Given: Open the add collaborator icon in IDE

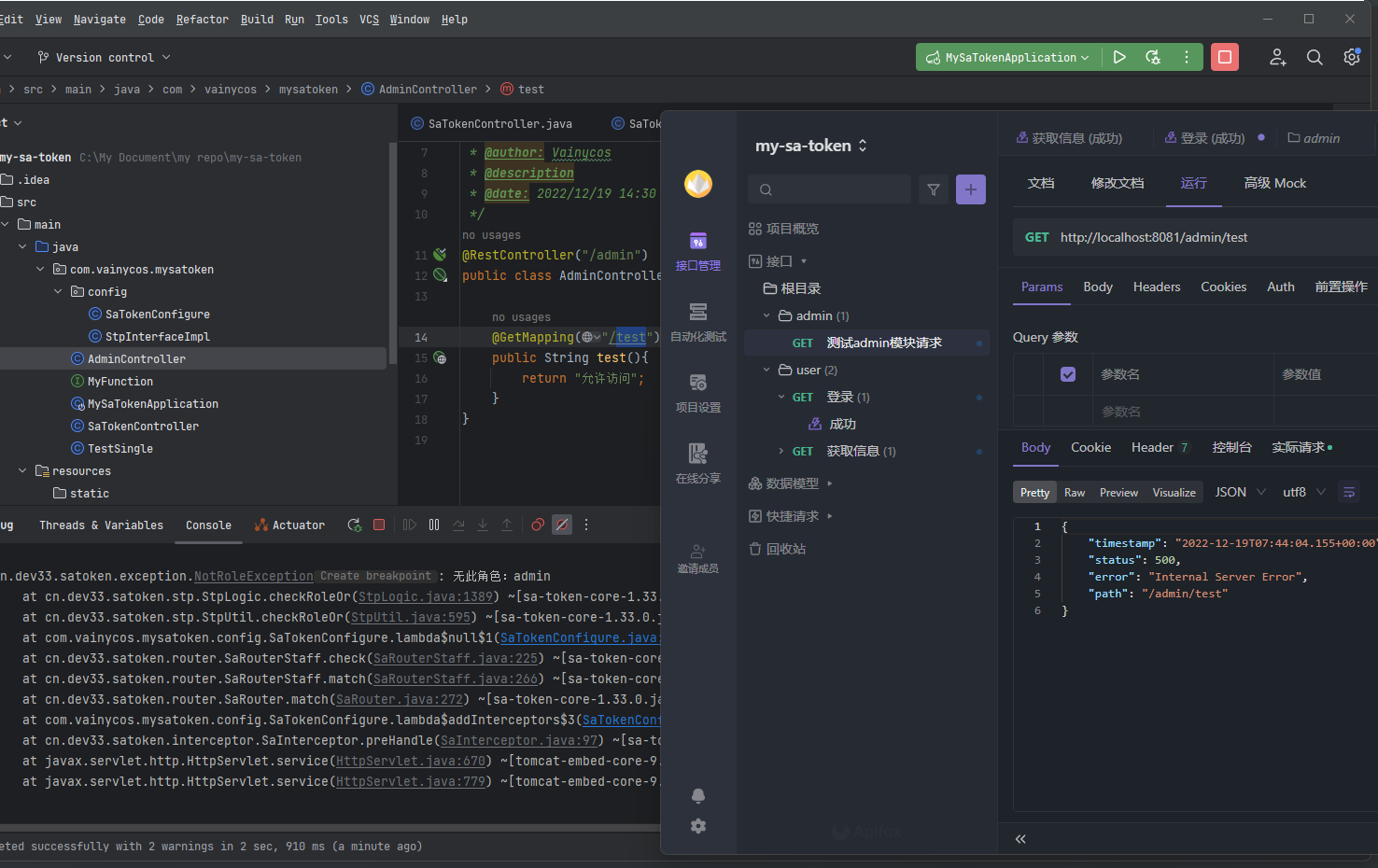Looking at the screenshot, I should click(1278, 57).
